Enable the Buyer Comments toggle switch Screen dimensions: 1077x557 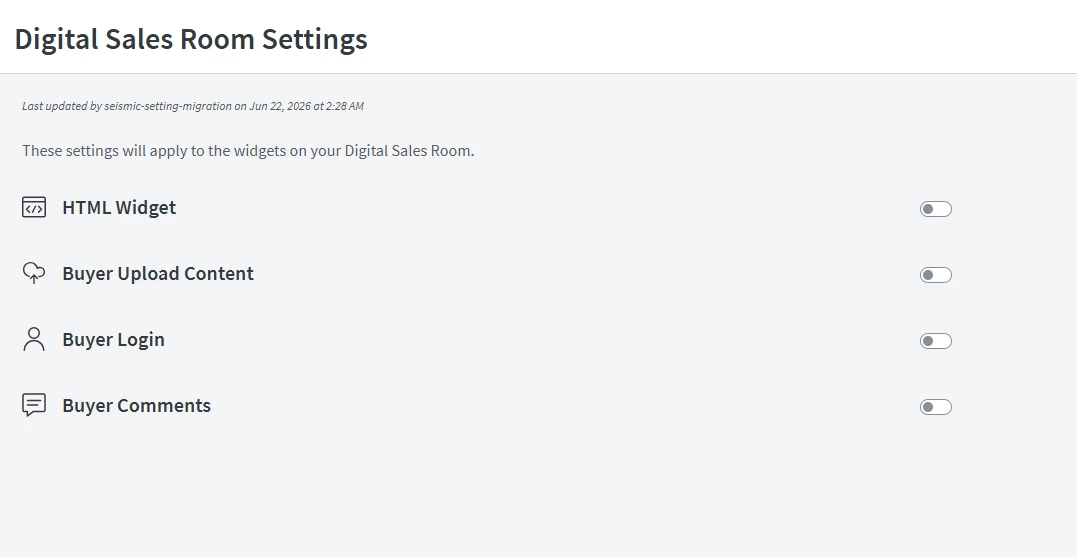(936, 407)
